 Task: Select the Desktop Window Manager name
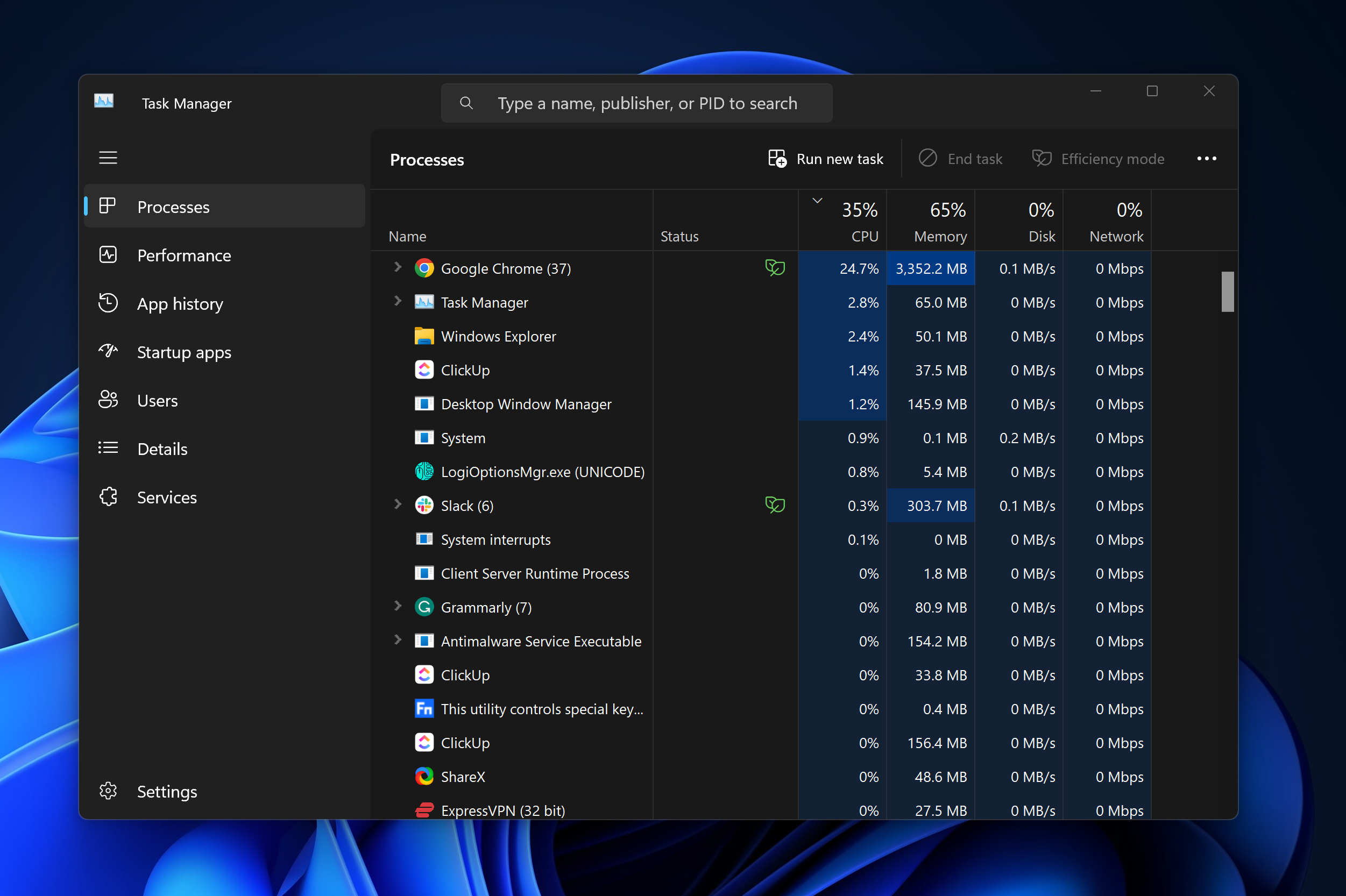point(526,404)
